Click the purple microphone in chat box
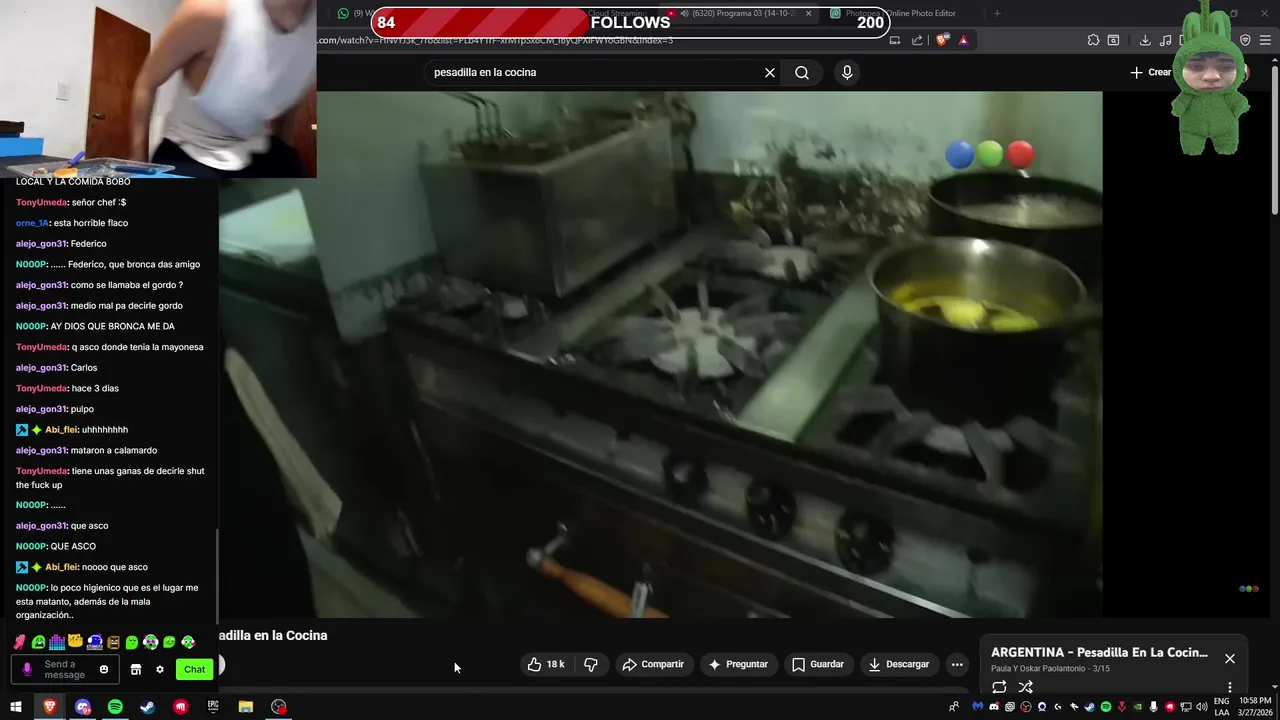This screenshot has width=1280, height=720. 27,669
